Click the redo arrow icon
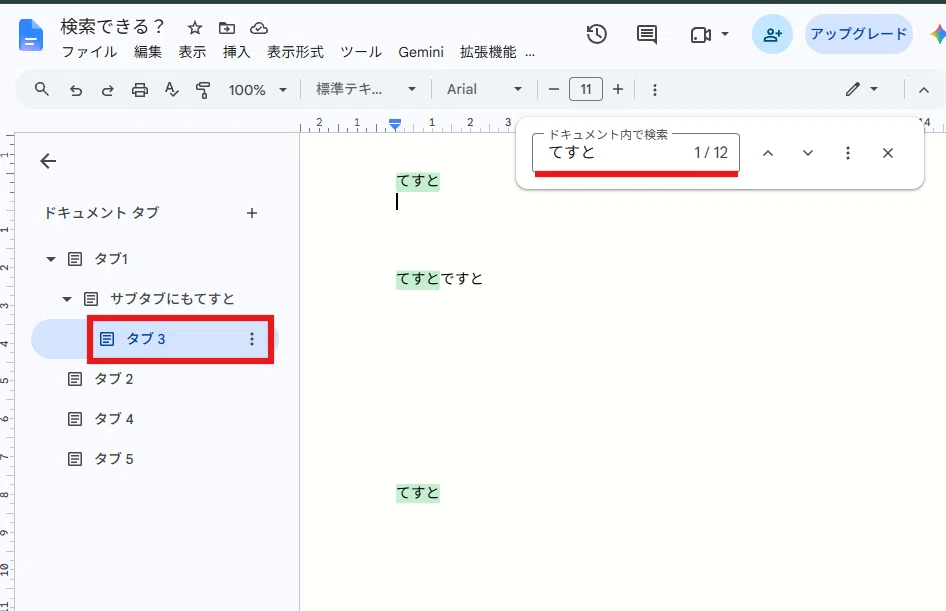 click(107, 90)
